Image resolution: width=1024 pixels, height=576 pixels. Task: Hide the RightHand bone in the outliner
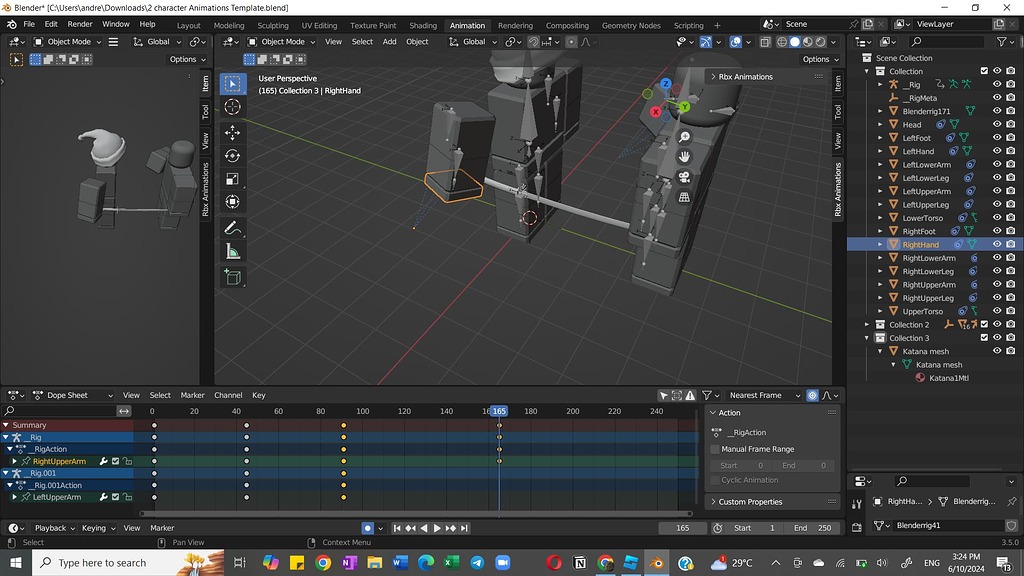(x=995, y=244)
